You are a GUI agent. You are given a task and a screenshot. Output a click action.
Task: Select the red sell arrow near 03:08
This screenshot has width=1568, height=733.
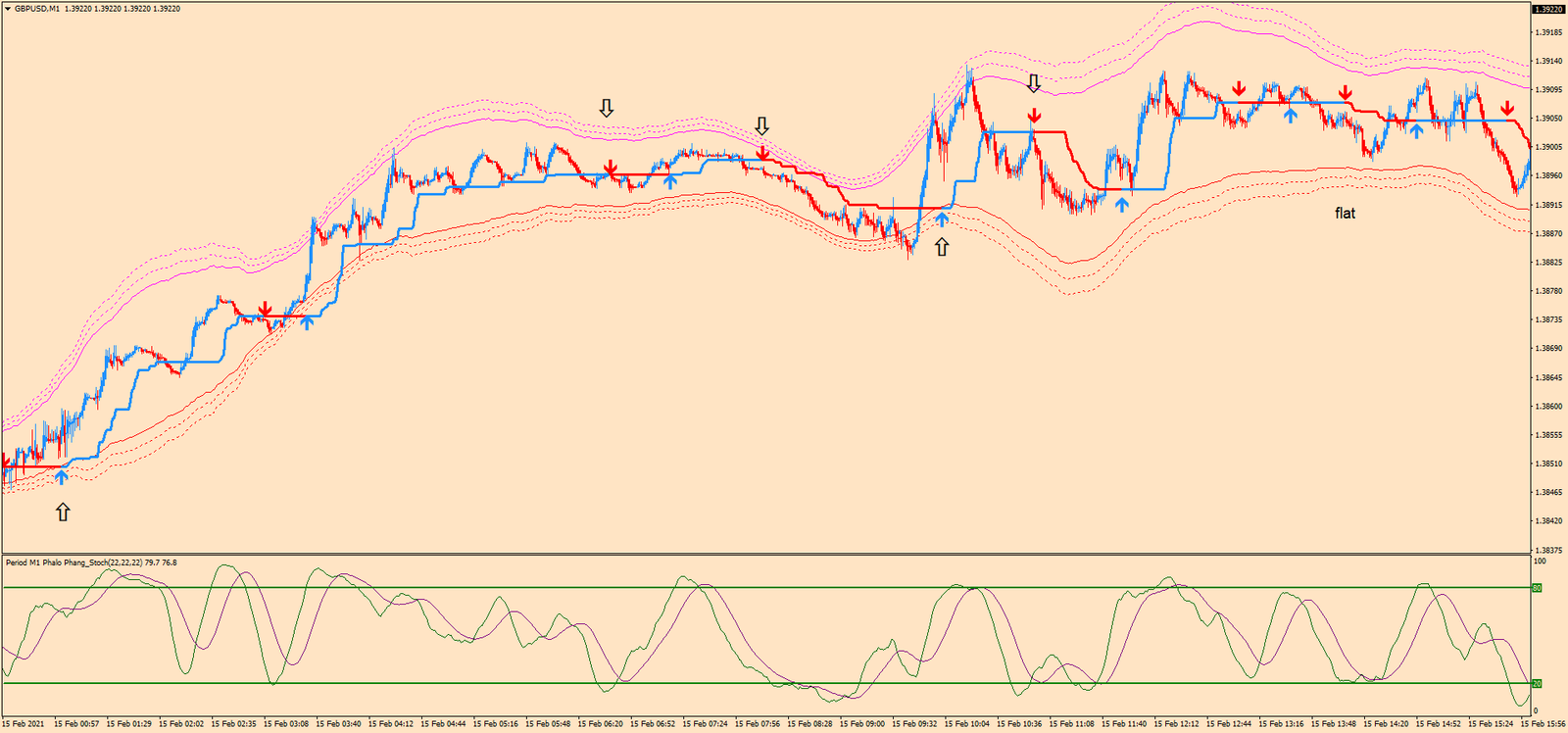(265, 311)
